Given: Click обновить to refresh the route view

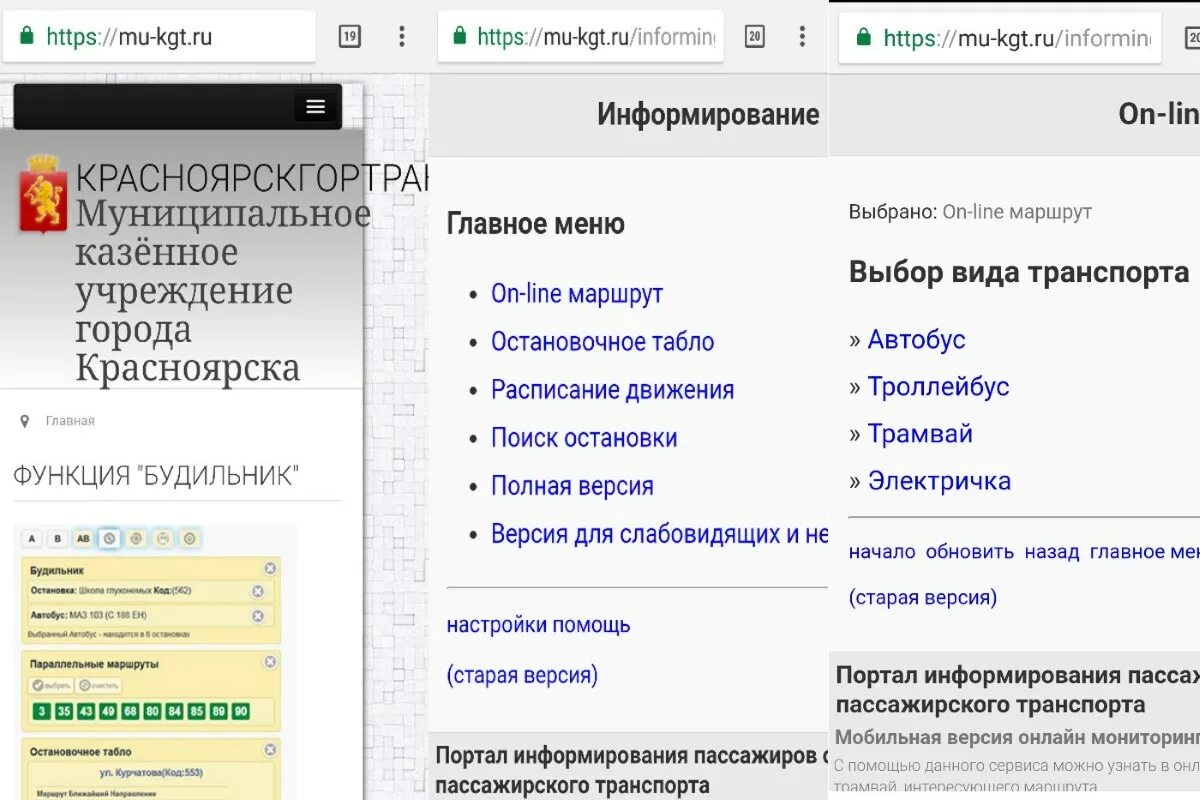Looking at the screenshot, I should pyautogui.click(x=971, y=551).
